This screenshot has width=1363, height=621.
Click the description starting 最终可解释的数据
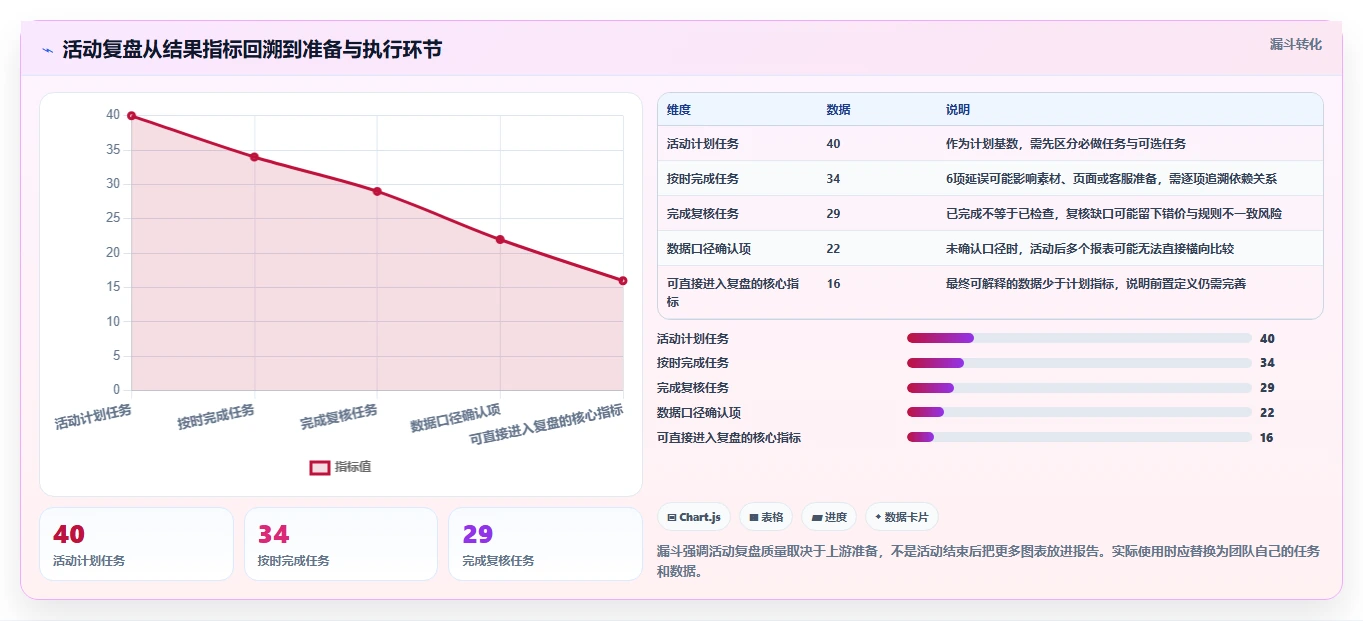click(1096, 284)
